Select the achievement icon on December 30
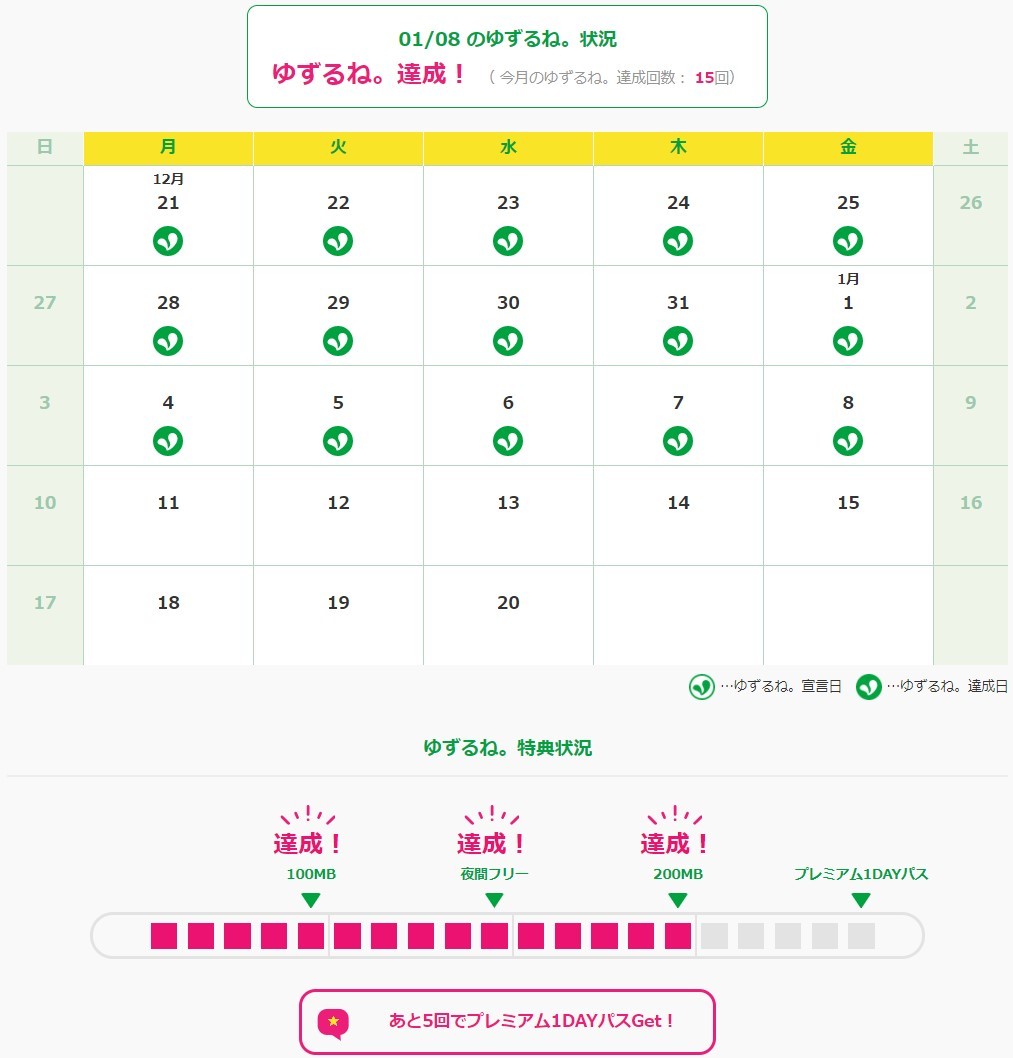Screen dimensions: 1013x1058 [508, 341]
